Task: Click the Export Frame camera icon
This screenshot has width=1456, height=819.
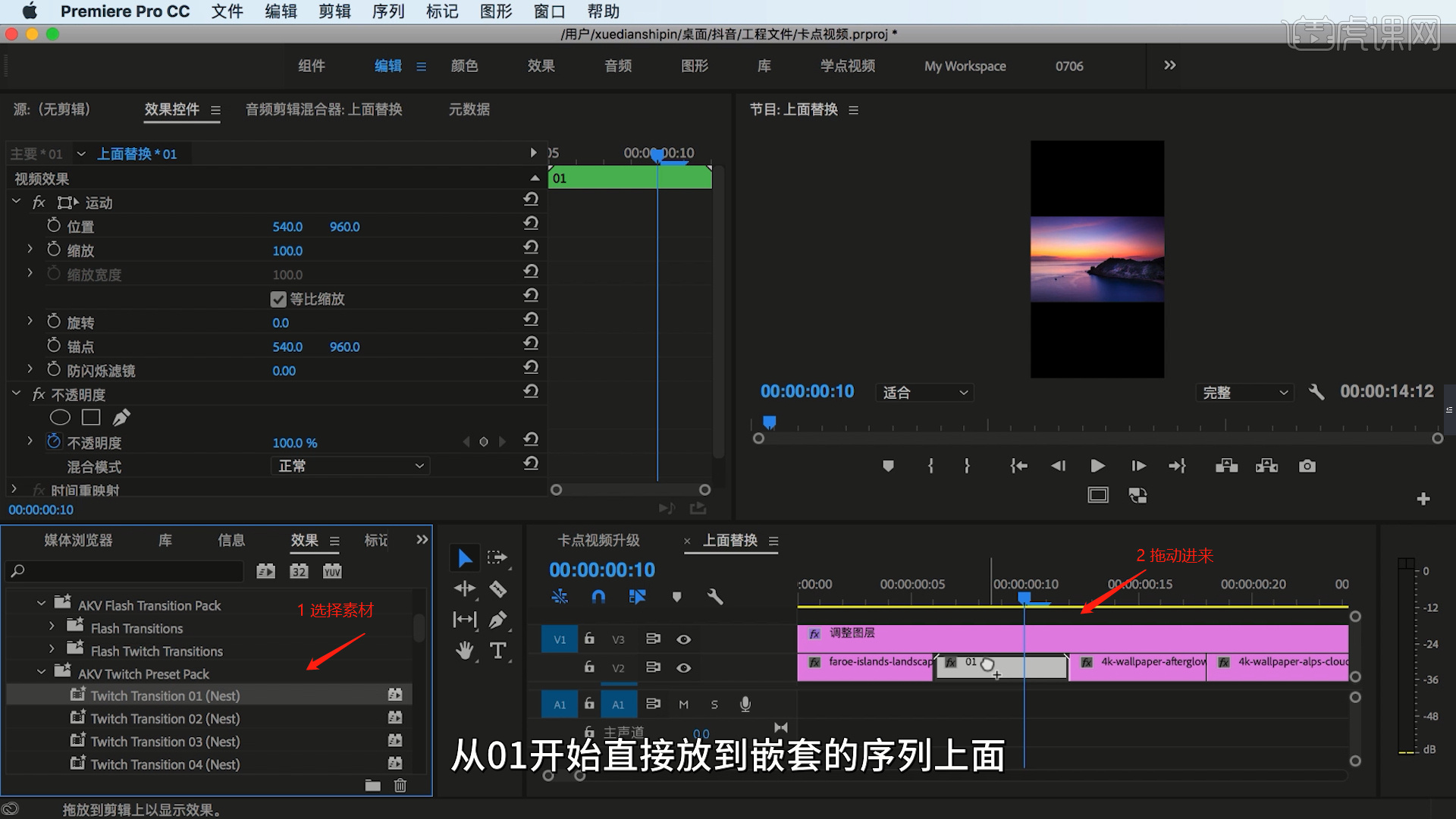Action: click(1307, 466)
